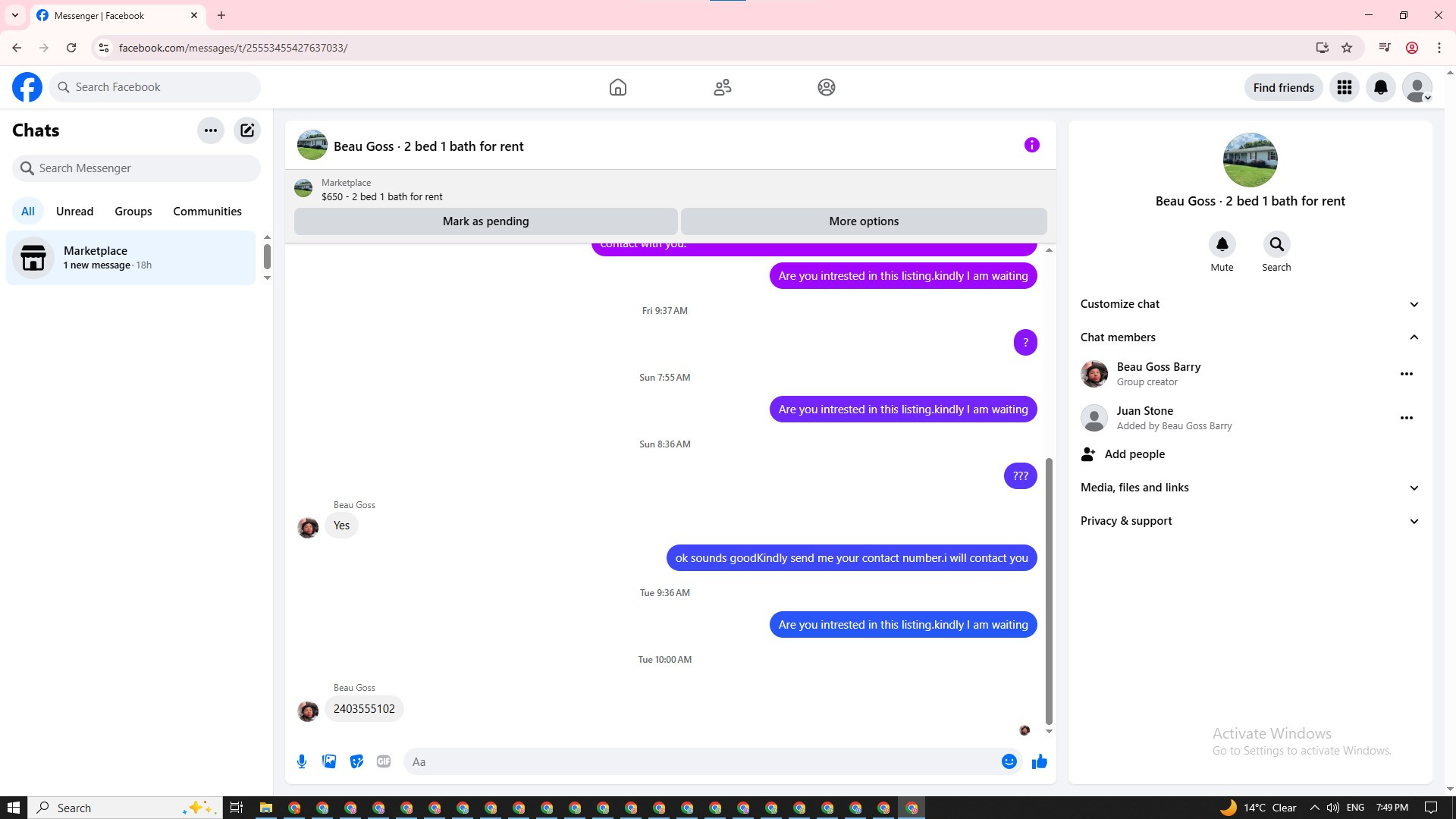Click the voice clip microphone icon
This screenshot has height=819, width=1456.
(x=302, y=761)
